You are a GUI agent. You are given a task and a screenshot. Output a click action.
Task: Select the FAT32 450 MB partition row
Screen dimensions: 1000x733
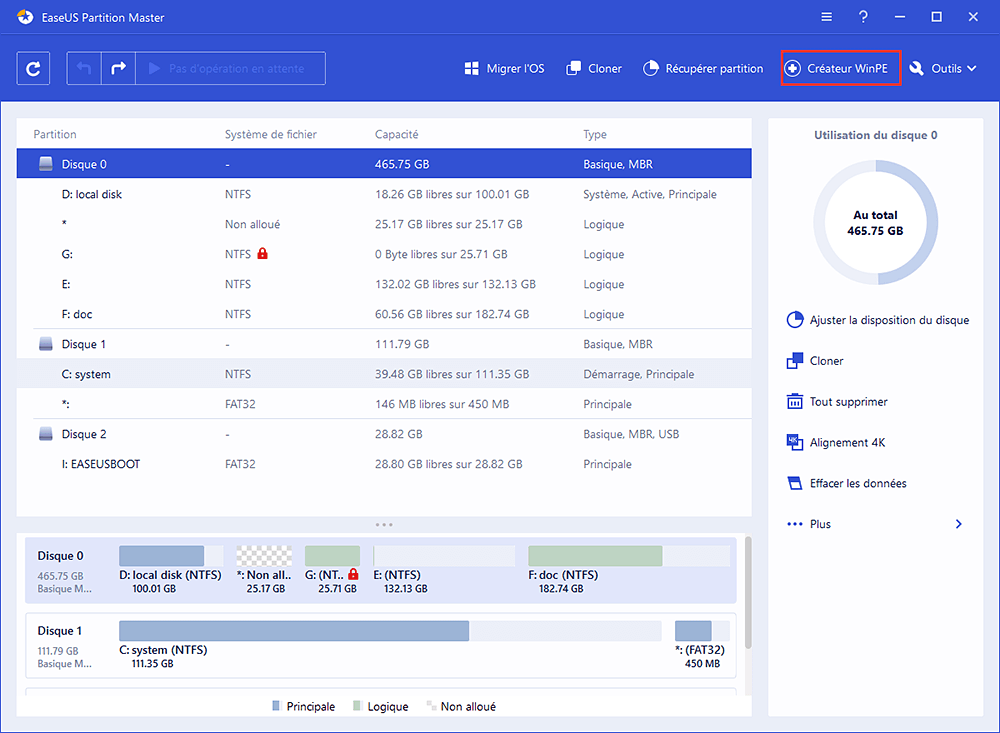(x=384, y=404)
